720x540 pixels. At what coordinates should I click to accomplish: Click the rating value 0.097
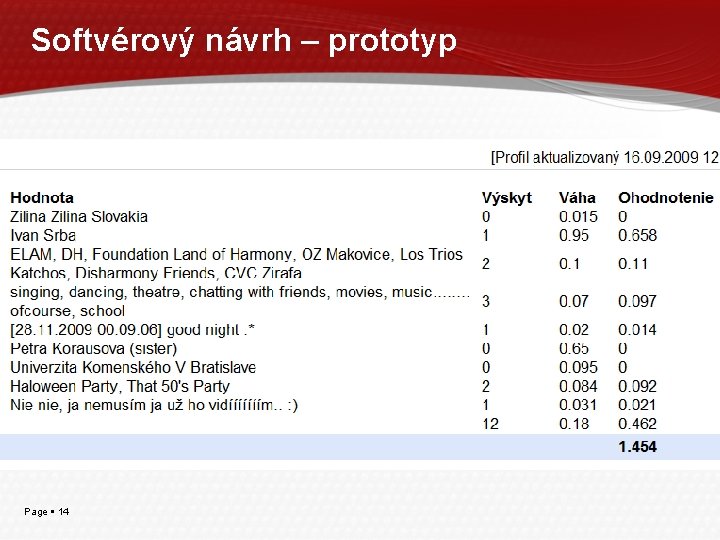pos(637,301)
